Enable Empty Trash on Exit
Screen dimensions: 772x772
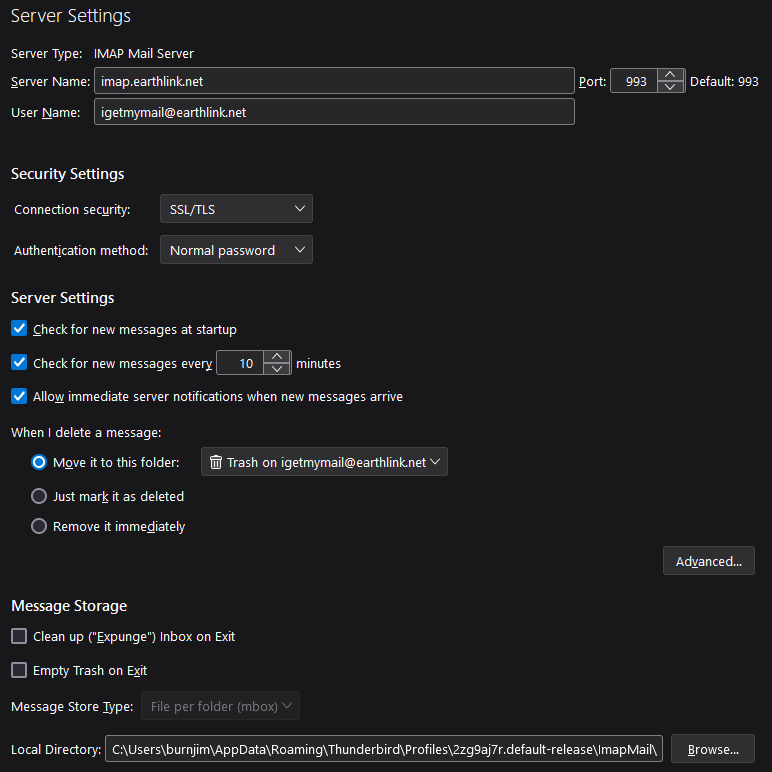point(19,670)
